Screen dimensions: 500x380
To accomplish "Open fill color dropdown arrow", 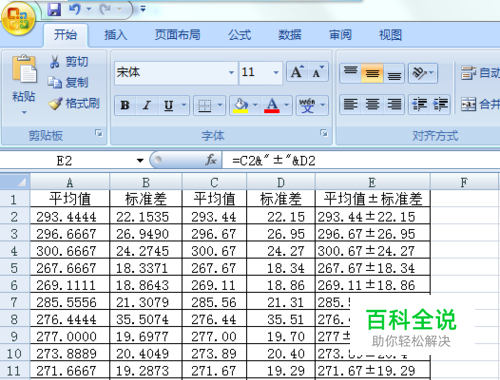I will [255, 105].
